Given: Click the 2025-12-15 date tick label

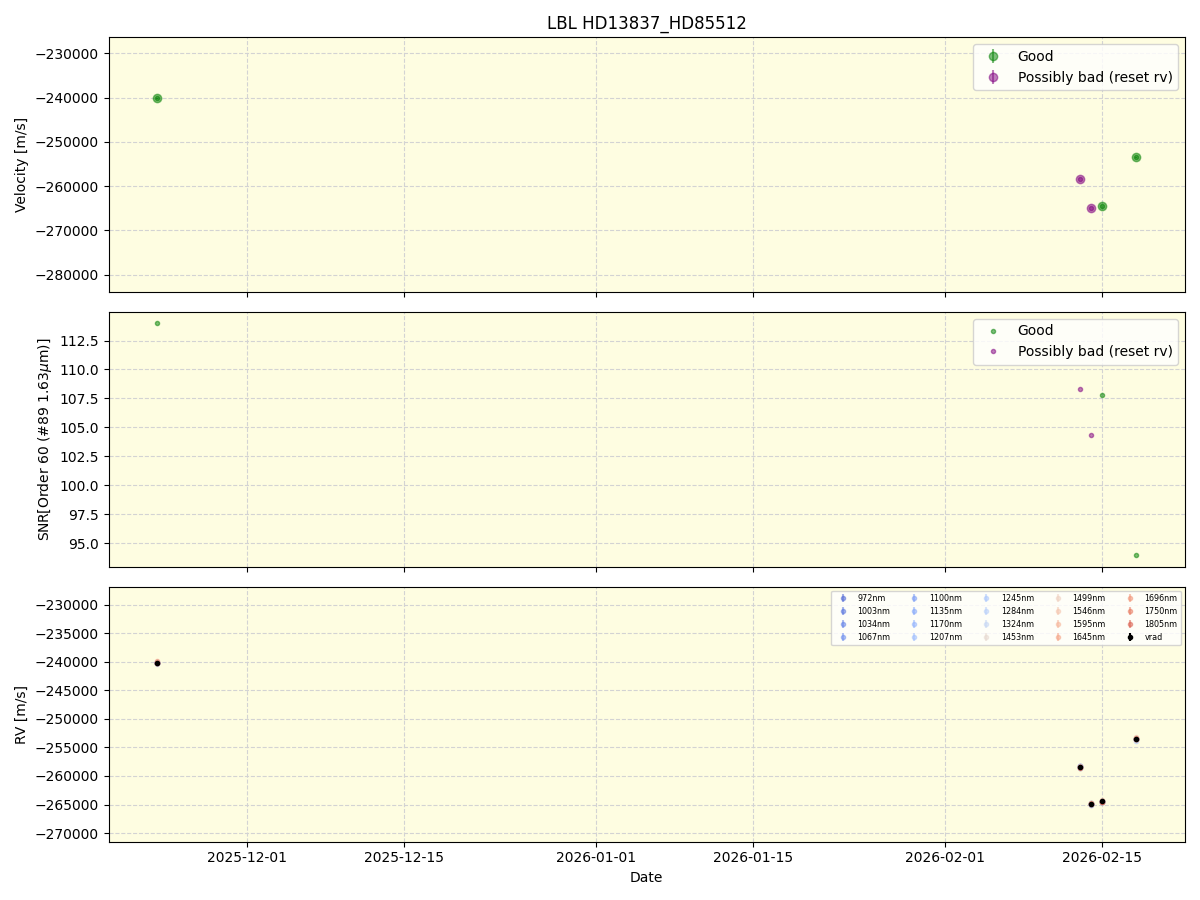Looking at the screenshot, I should (x=404, y=857).
